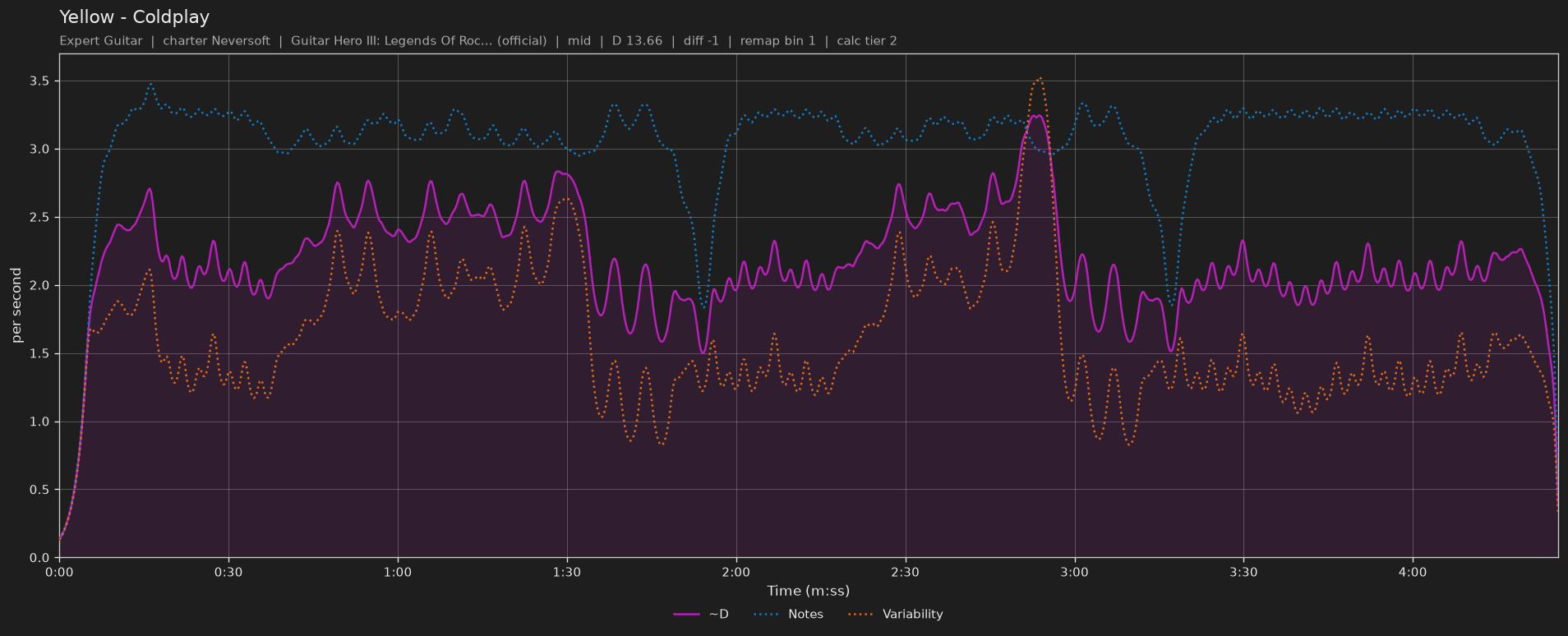Image resolution: width=1568 pixels, height=636 pixels.
Task: Click the 'remap bin 1' subtitle text
Action: coord(777,41)
